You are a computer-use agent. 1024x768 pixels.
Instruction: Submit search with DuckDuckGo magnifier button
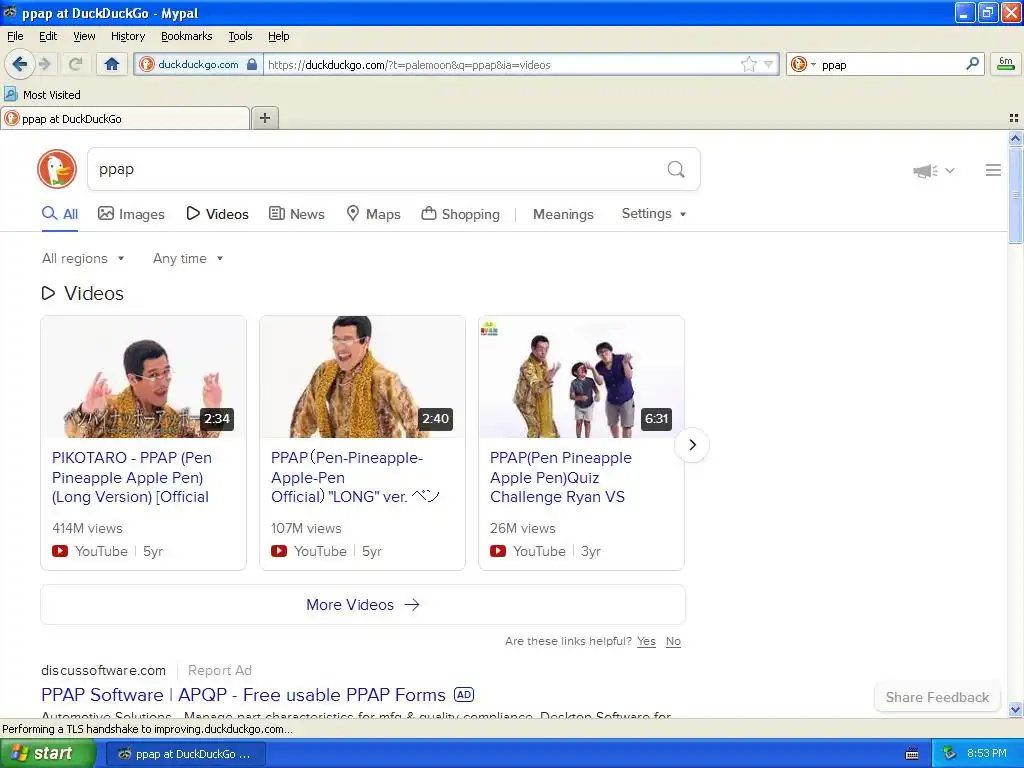676,170
